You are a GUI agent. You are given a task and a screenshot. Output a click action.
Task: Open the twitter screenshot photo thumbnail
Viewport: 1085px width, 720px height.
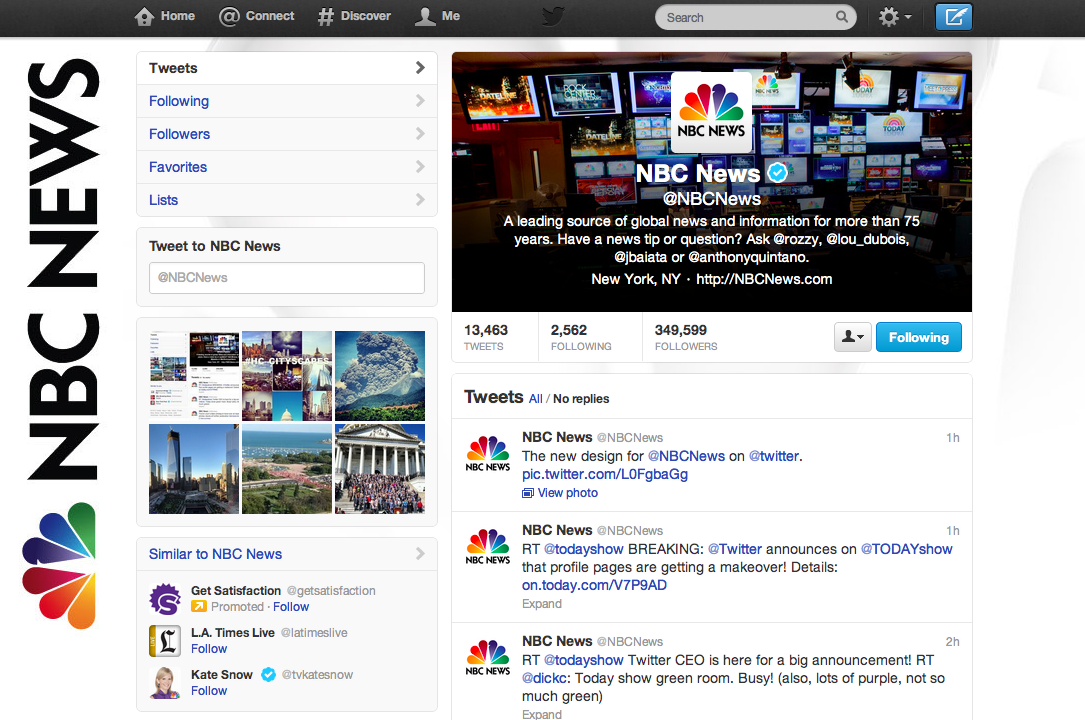[194, 376]
